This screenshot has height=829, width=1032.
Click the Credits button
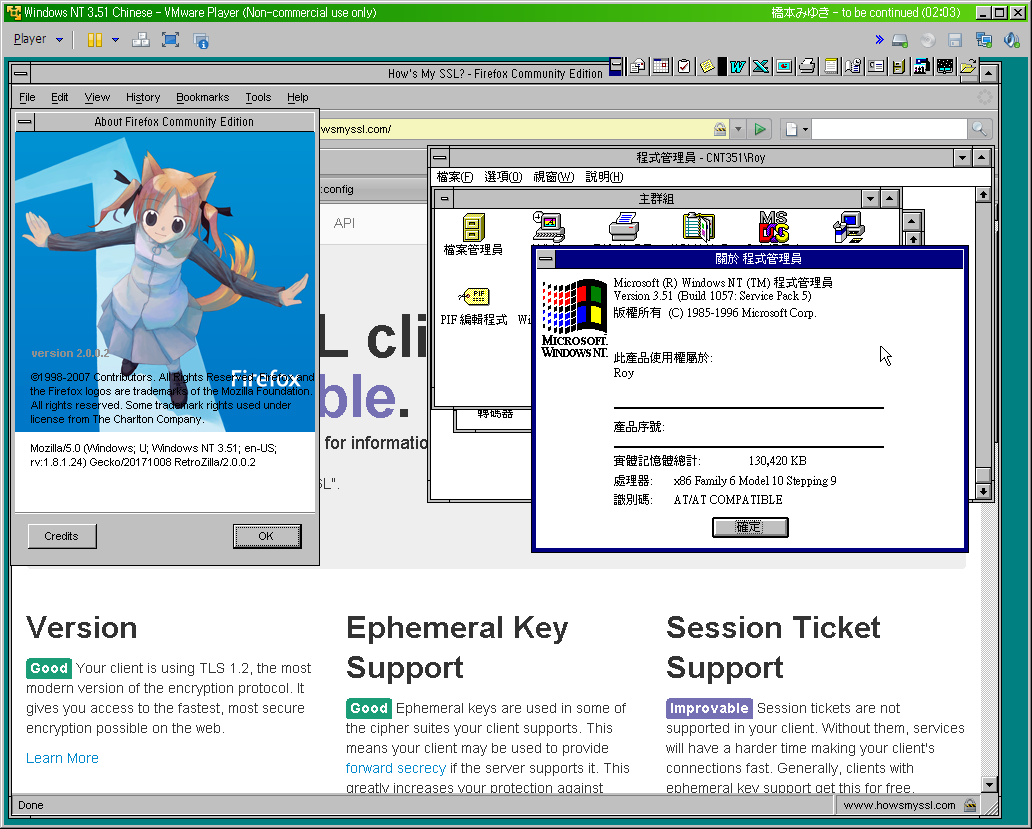62,536
